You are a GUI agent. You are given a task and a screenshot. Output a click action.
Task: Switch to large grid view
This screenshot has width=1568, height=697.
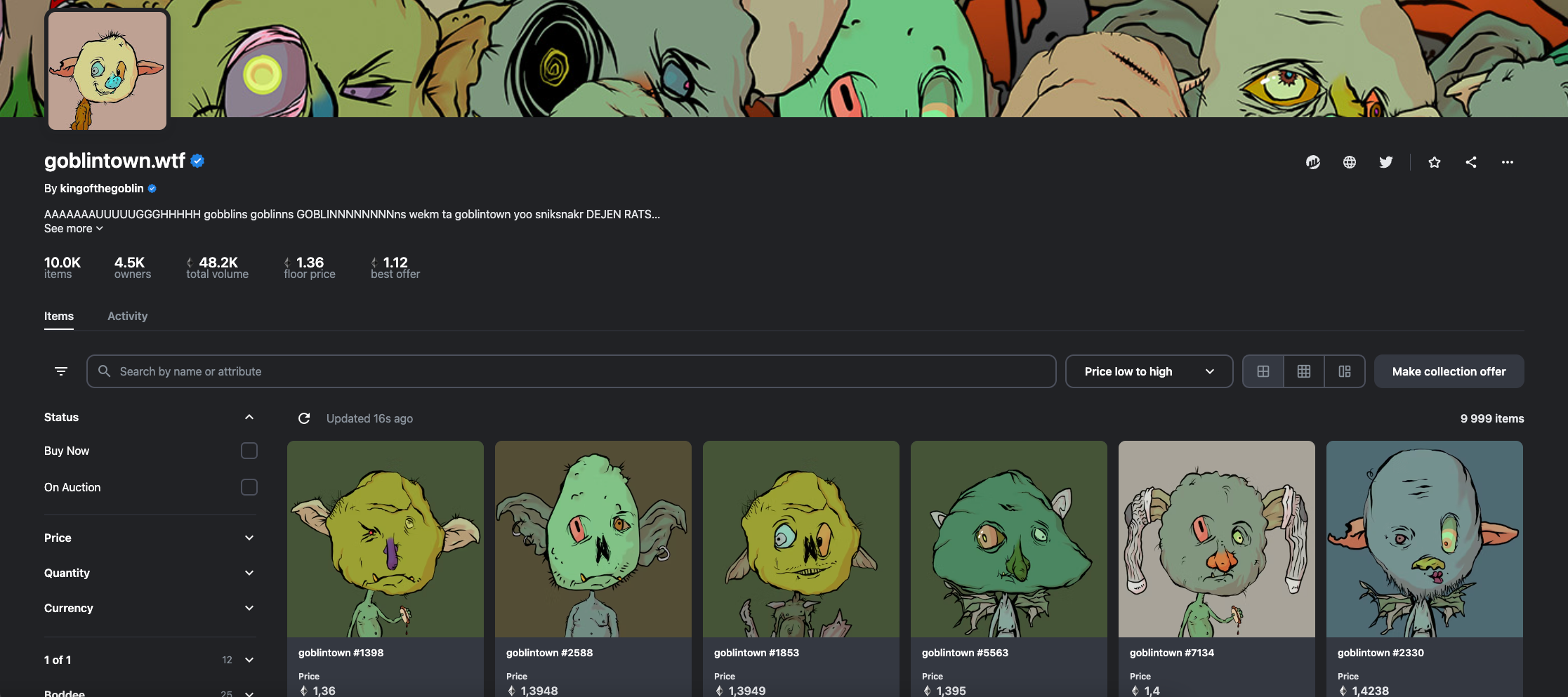click(x=1263, y=371)
